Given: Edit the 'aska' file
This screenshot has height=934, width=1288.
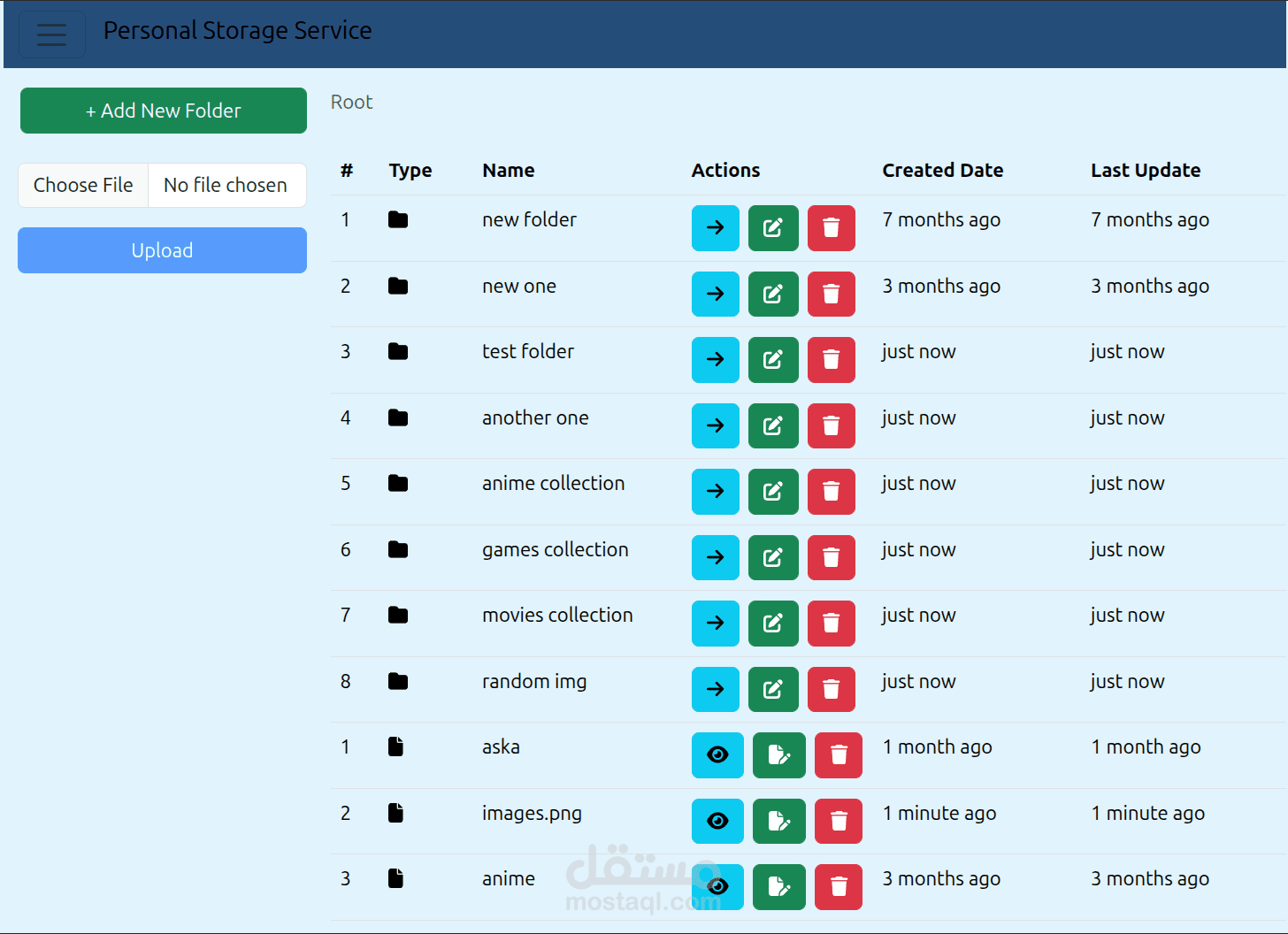Looking at the screenshot, I should tap(779, 755).
